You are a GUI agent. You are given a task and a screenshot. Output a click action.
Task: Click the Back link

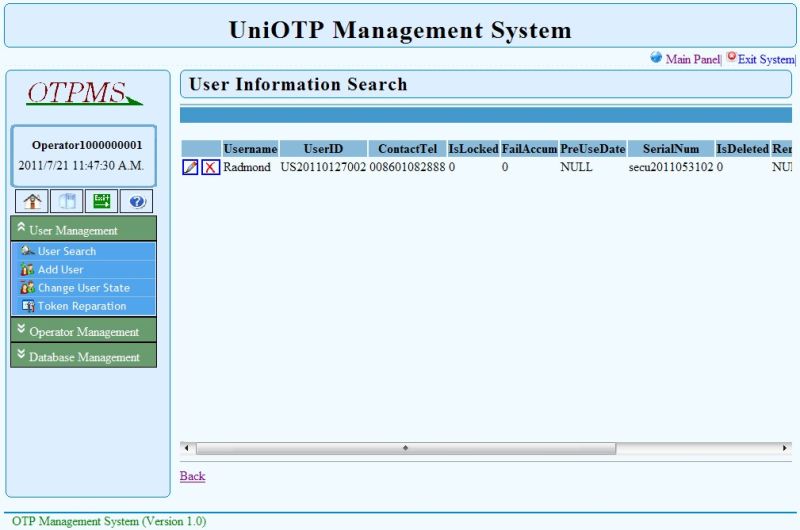click(192, 476)
